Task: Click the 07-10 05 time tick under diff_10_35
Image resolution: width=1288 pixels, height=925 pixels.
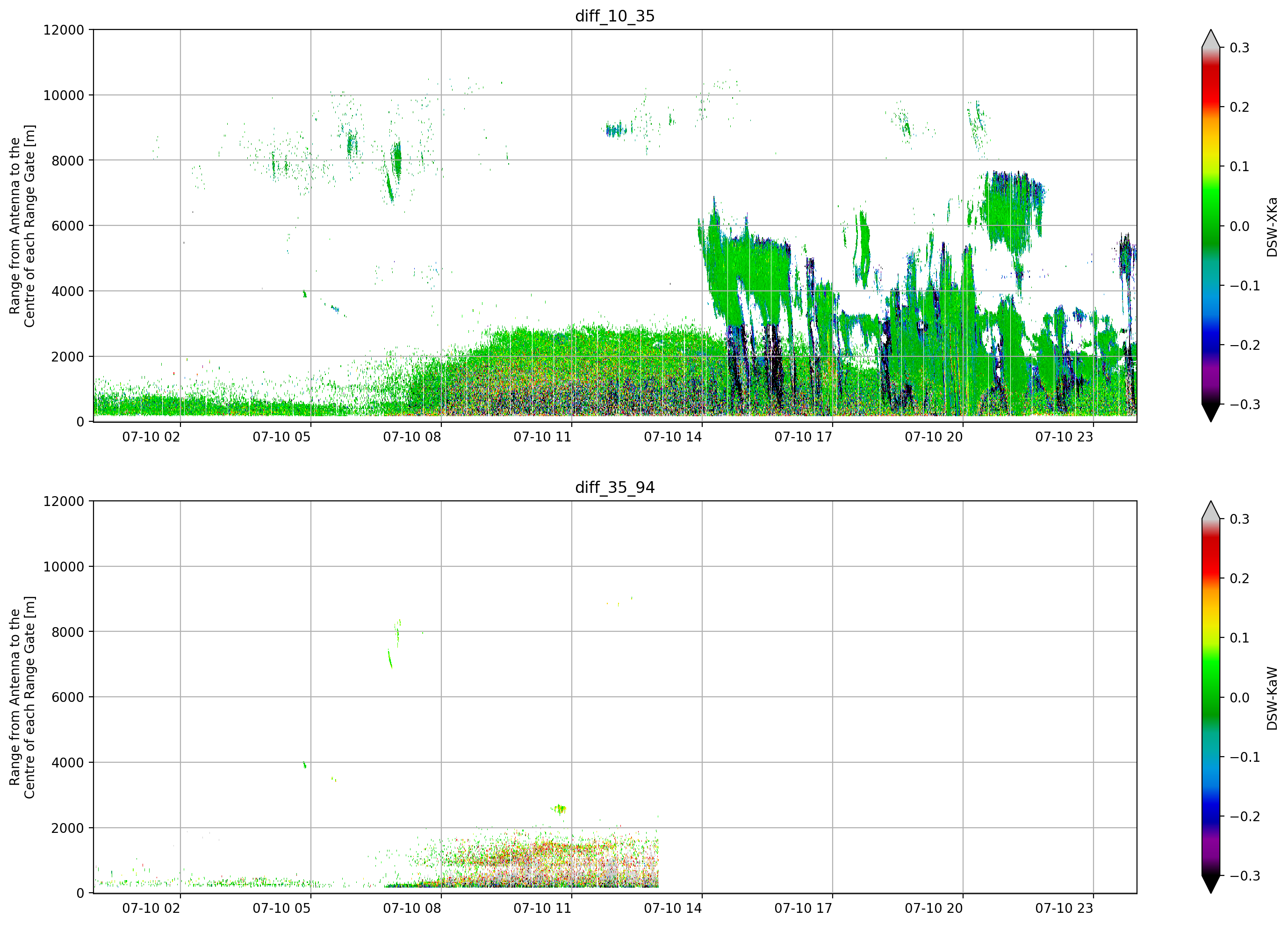Action: coord(282,437)
